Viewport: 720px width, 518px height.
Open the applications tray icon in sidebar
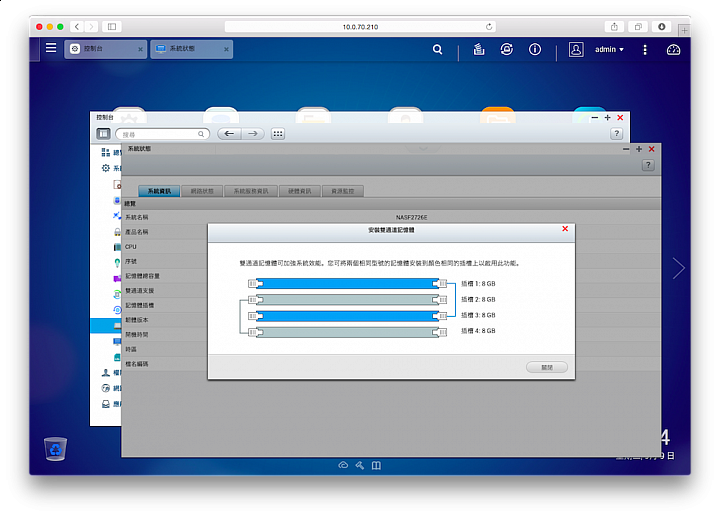coord(106,404)
